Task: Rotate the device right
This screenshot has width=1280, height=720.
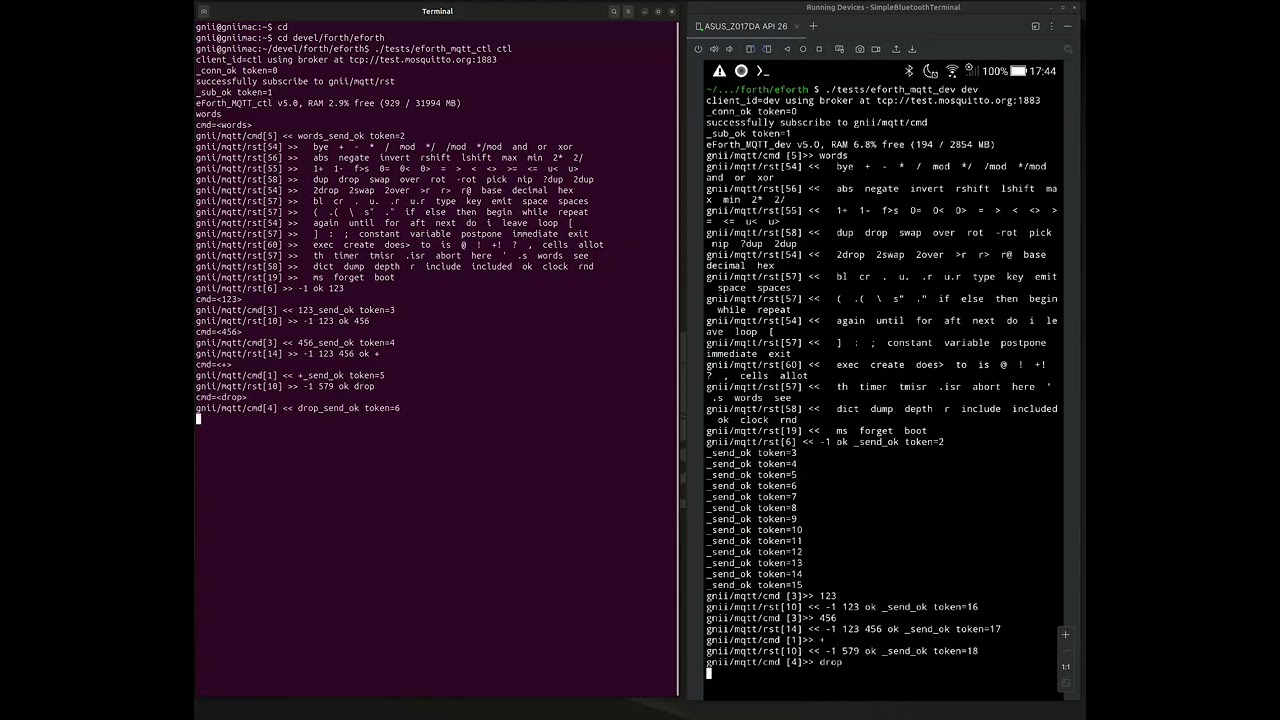Action: [767, 49]
